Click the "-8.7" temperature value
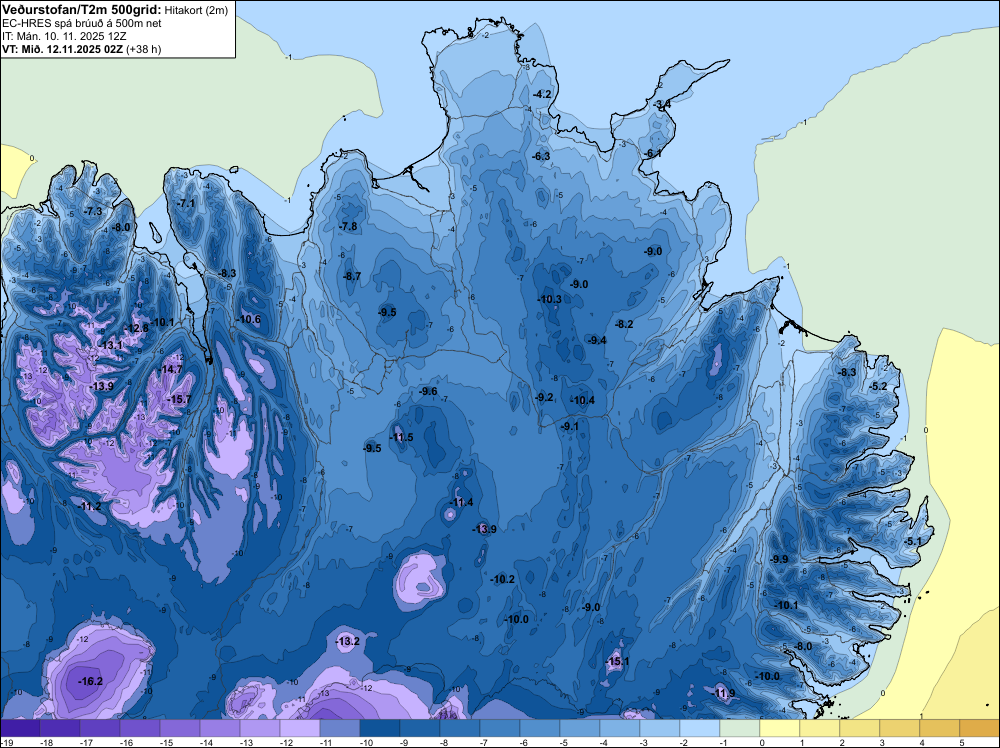1000x748 pixels. [x=352, y=276]
